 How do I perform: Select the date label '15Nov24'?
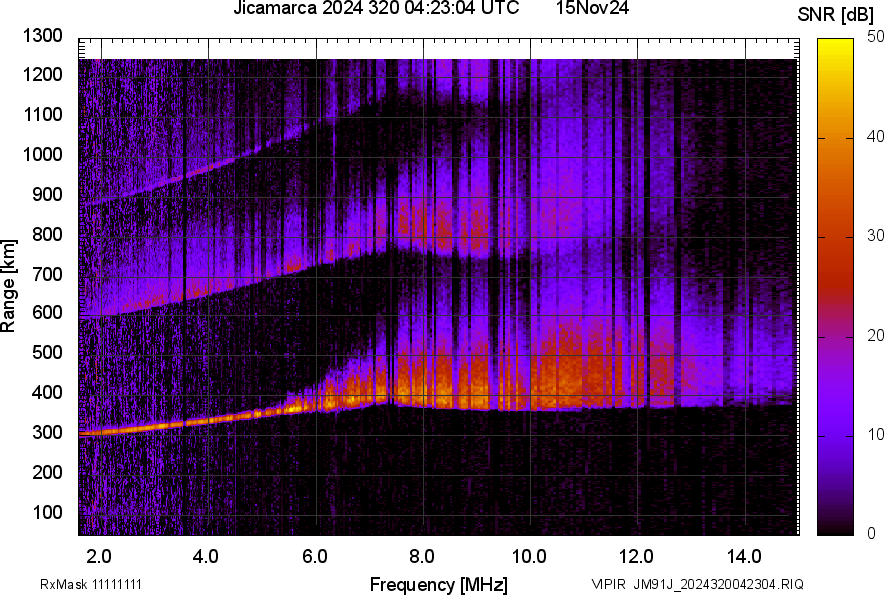point(593,10)
